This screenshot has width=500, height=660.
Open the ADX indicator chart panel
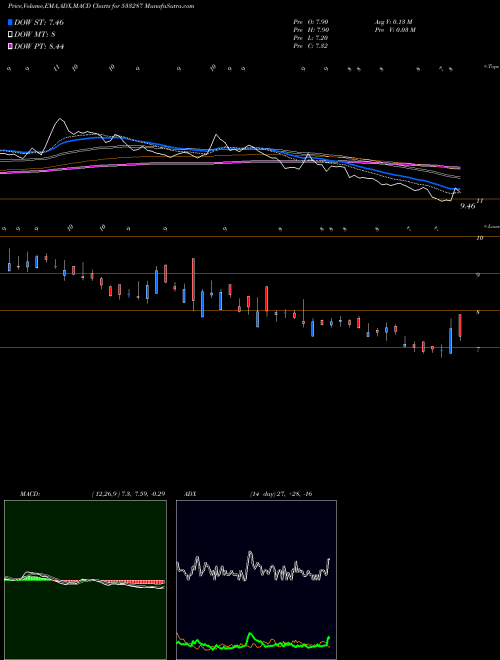256,580
